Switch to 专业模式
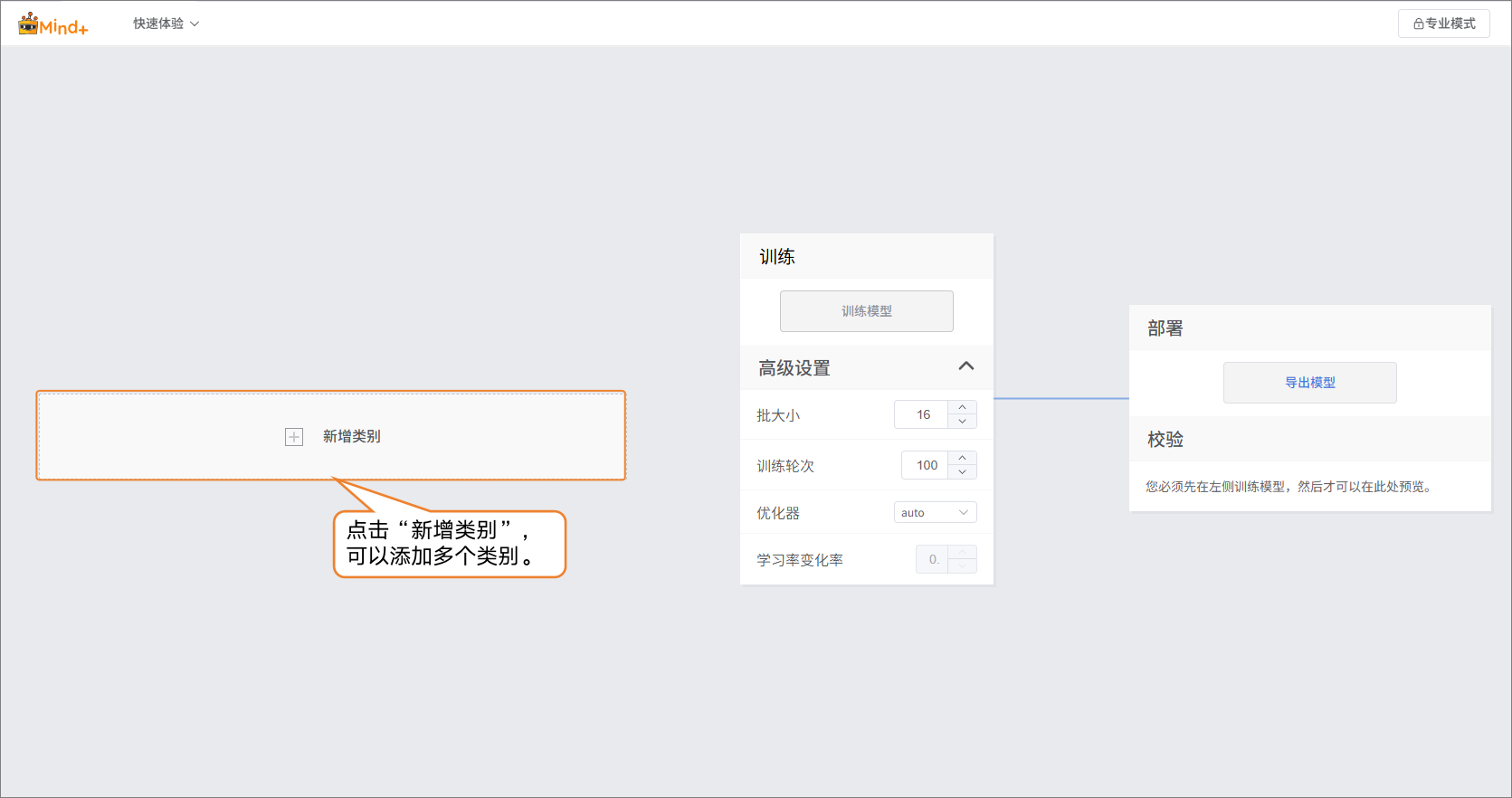 (x=1443, y=24)
